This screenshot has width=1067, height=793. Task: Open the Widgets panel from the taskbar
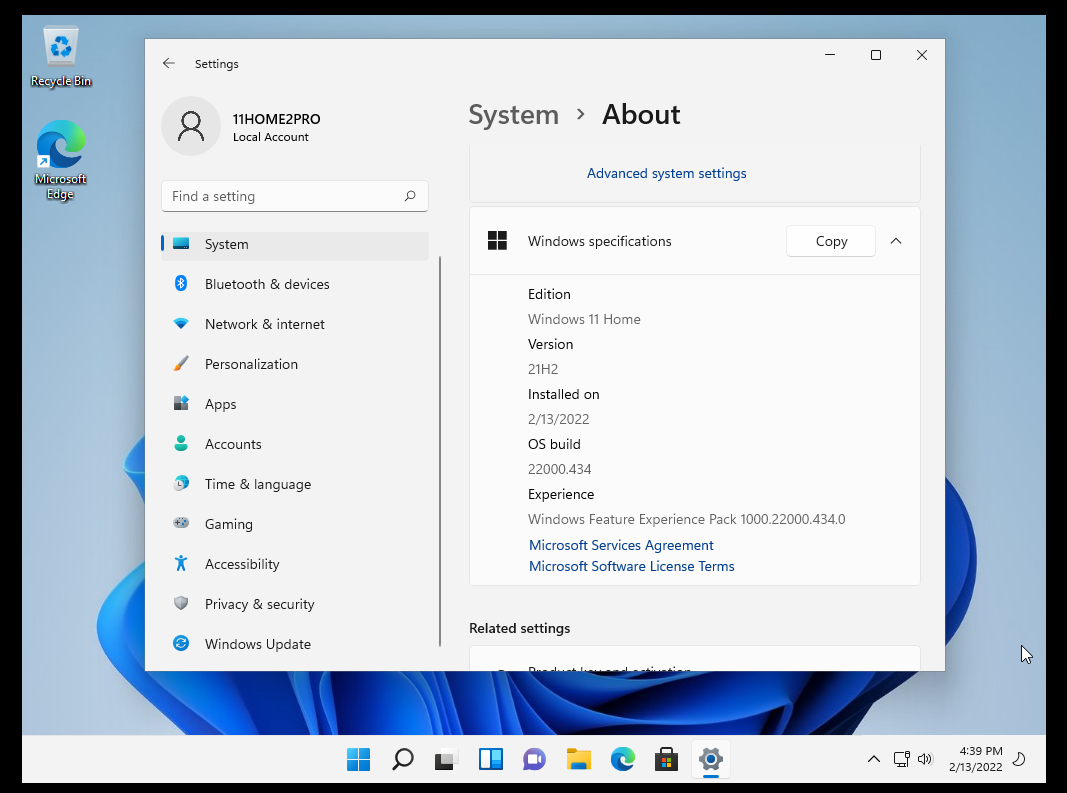click(491, 759)
